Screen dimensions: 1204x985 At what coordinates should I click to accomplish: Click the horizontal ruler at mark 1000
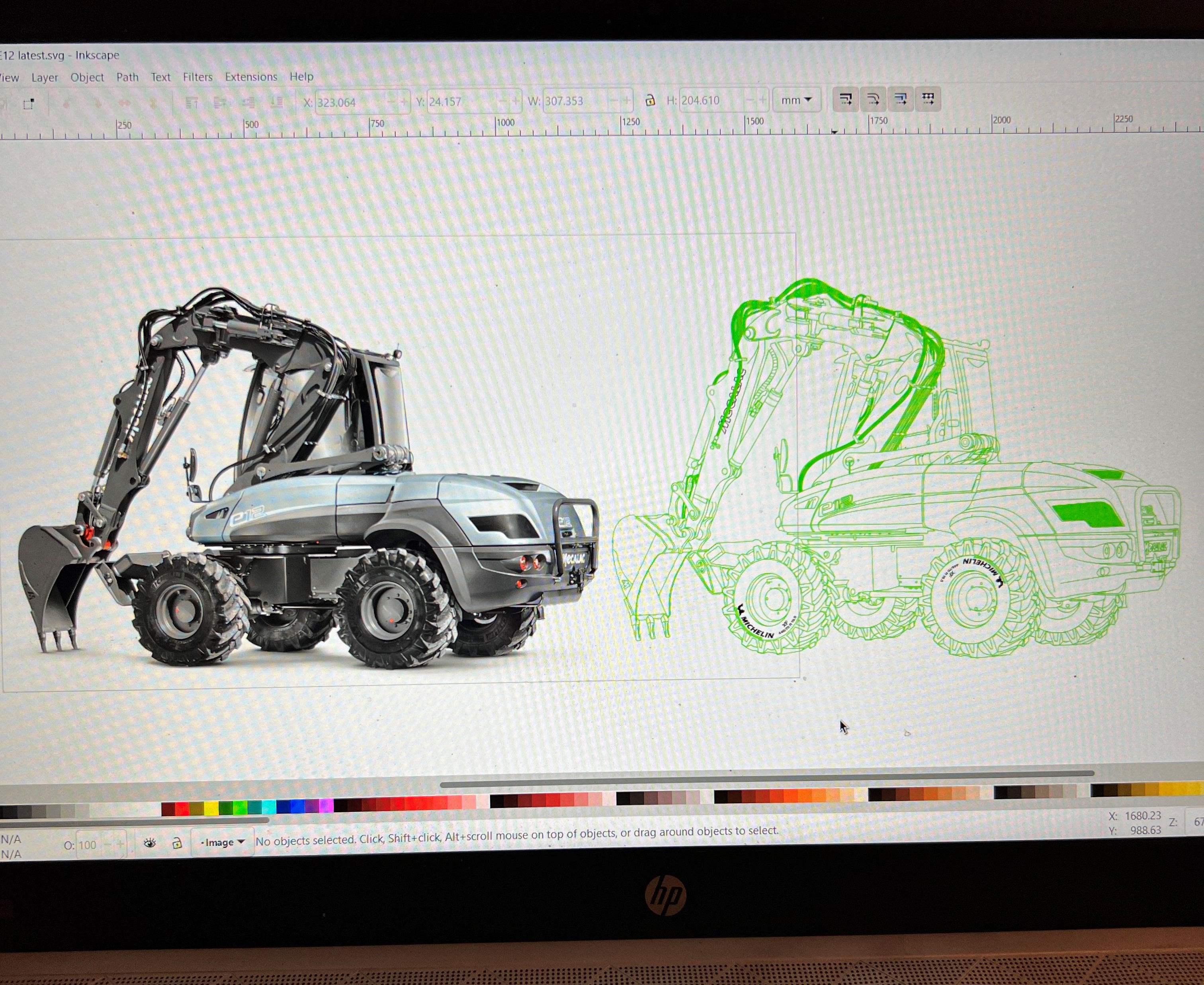tap(505, 124)
